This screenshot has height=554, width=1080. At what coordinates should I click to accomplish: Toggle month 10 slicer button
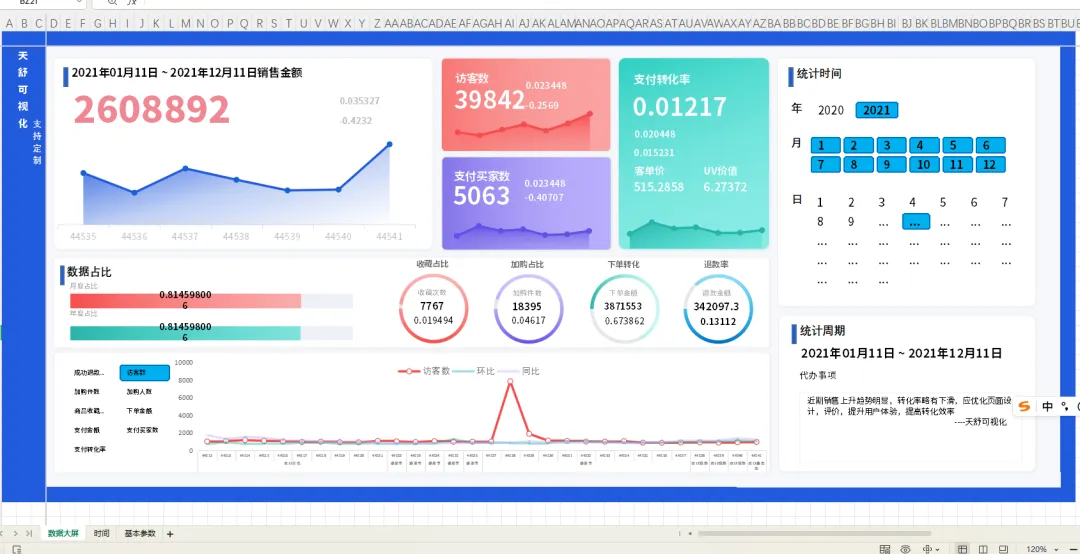point(924,165)
